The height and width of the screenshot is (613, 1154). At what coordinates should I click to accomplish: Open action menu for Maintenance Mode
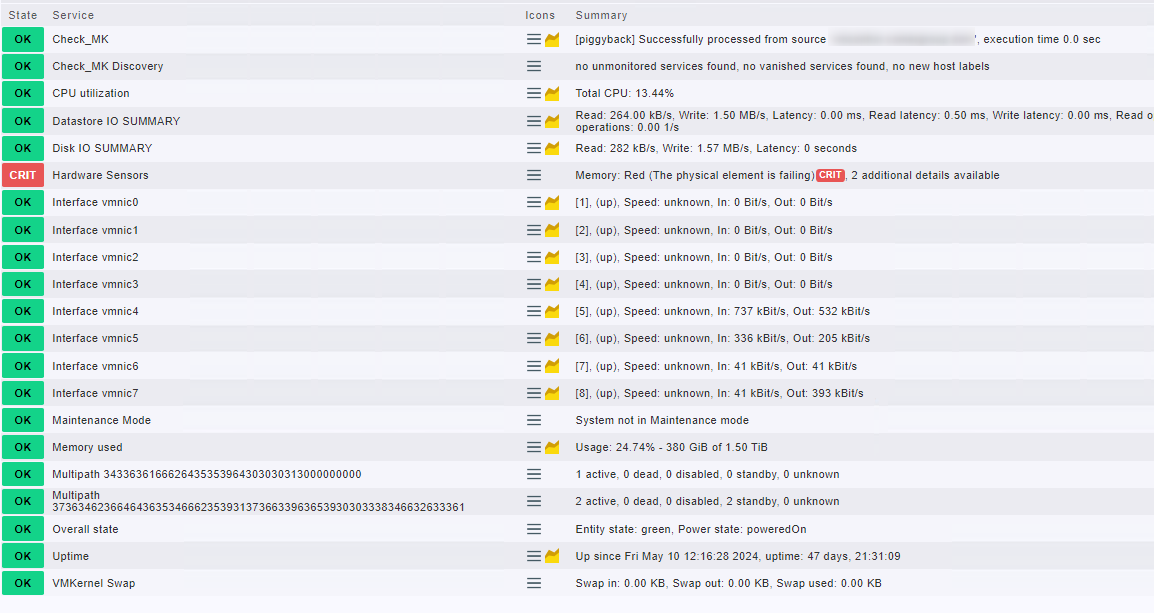point(534,420)
